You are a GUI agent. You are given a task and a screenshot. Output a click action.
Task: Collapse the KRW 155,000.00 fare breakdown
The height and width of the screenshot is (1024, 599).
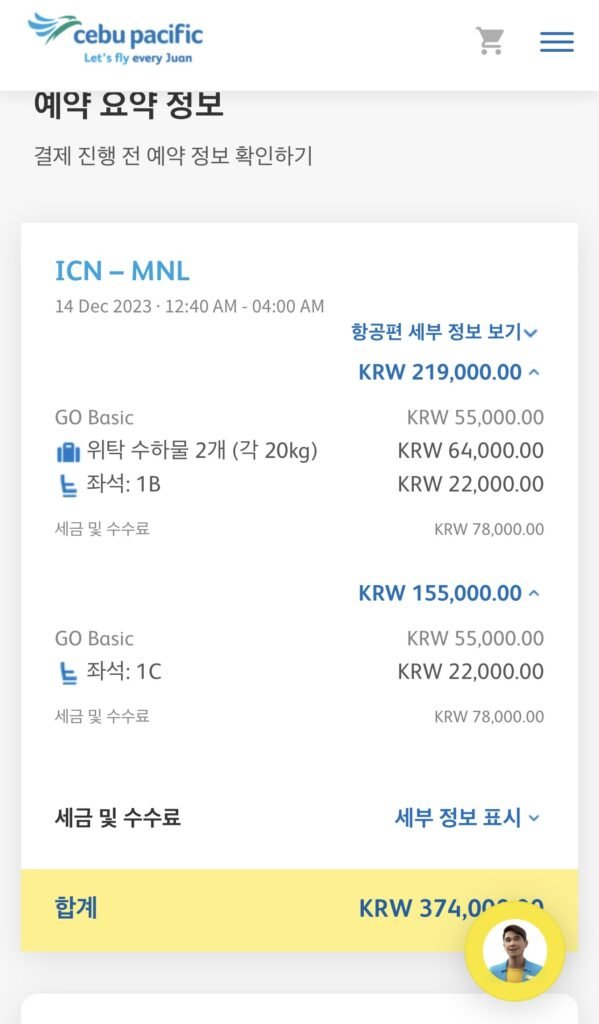click(449, 593)
